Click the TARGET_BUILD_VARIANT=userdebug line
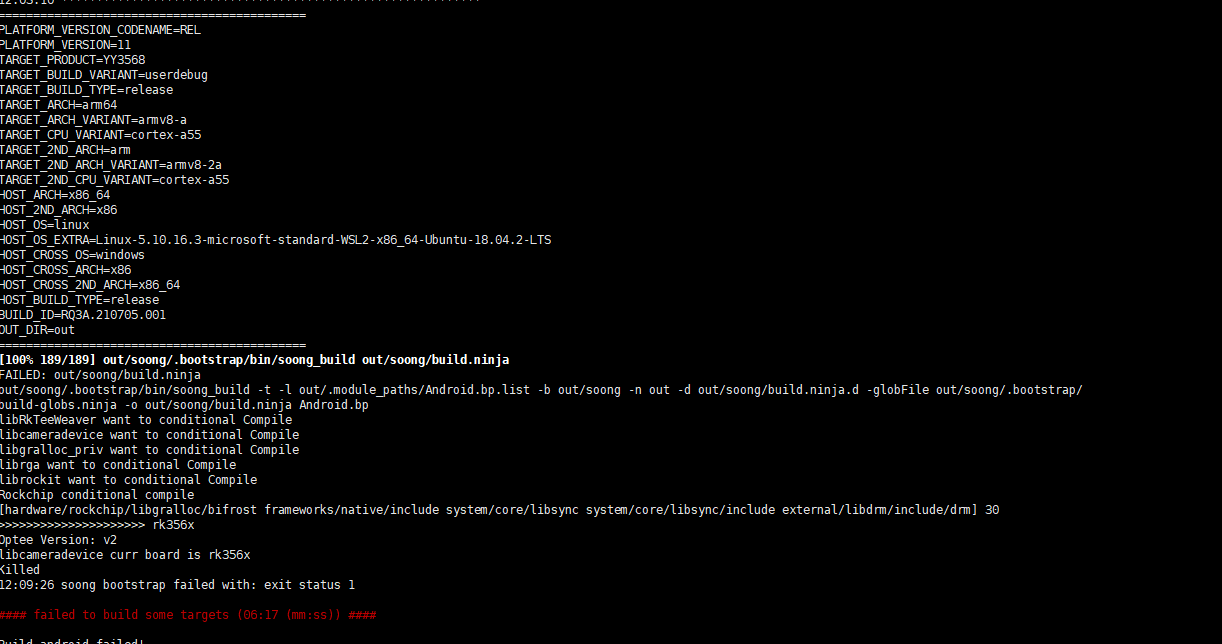This screenshot has width=1222, height=644. [x=104, y=75]
